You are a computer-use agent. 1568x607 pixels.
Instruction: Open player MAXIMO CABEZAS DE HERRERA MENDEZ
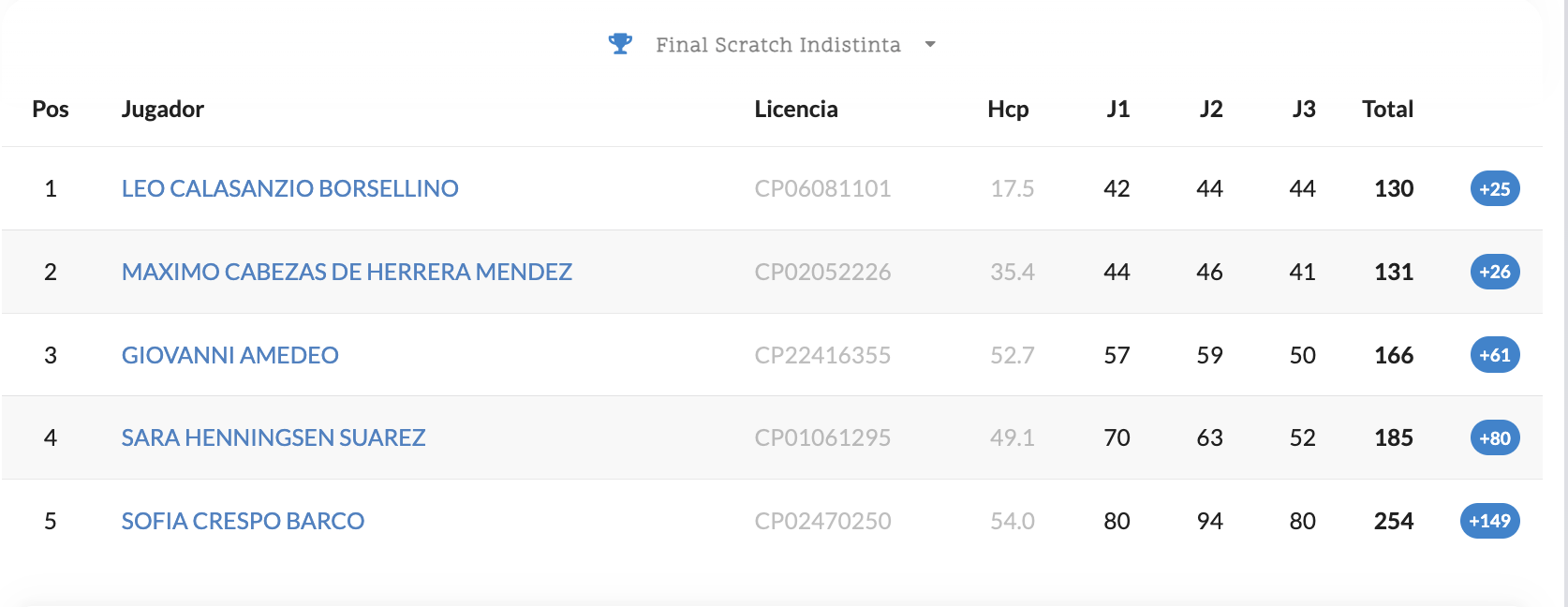(347, 272)
